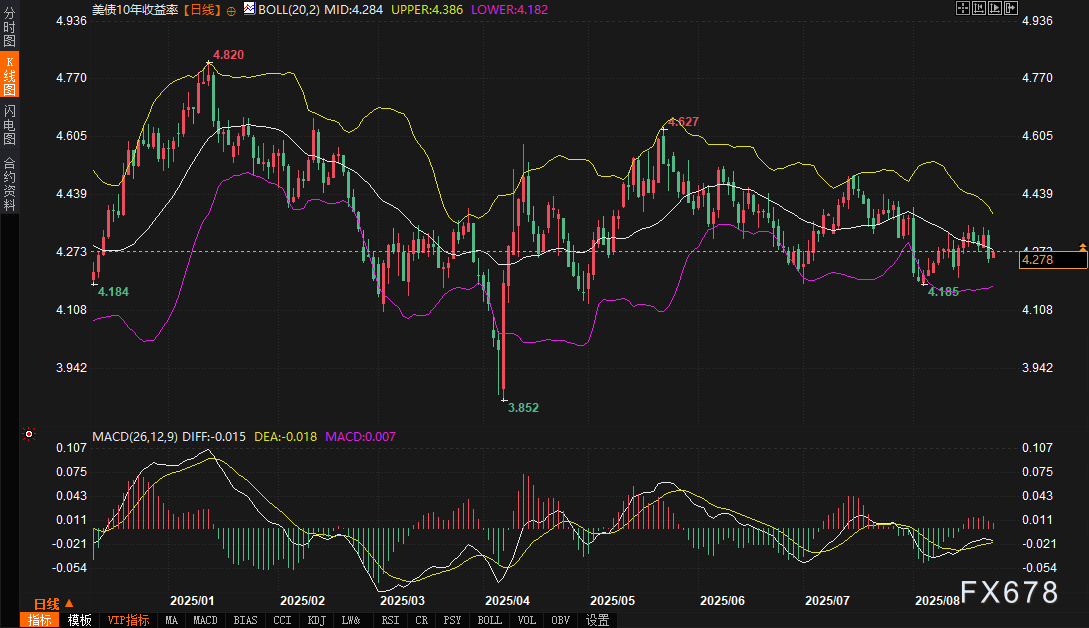The height and width of the screenshot is (628, 1089).
Task: Click the 2025/04 date marker on time axis
Action: (505, 602)
